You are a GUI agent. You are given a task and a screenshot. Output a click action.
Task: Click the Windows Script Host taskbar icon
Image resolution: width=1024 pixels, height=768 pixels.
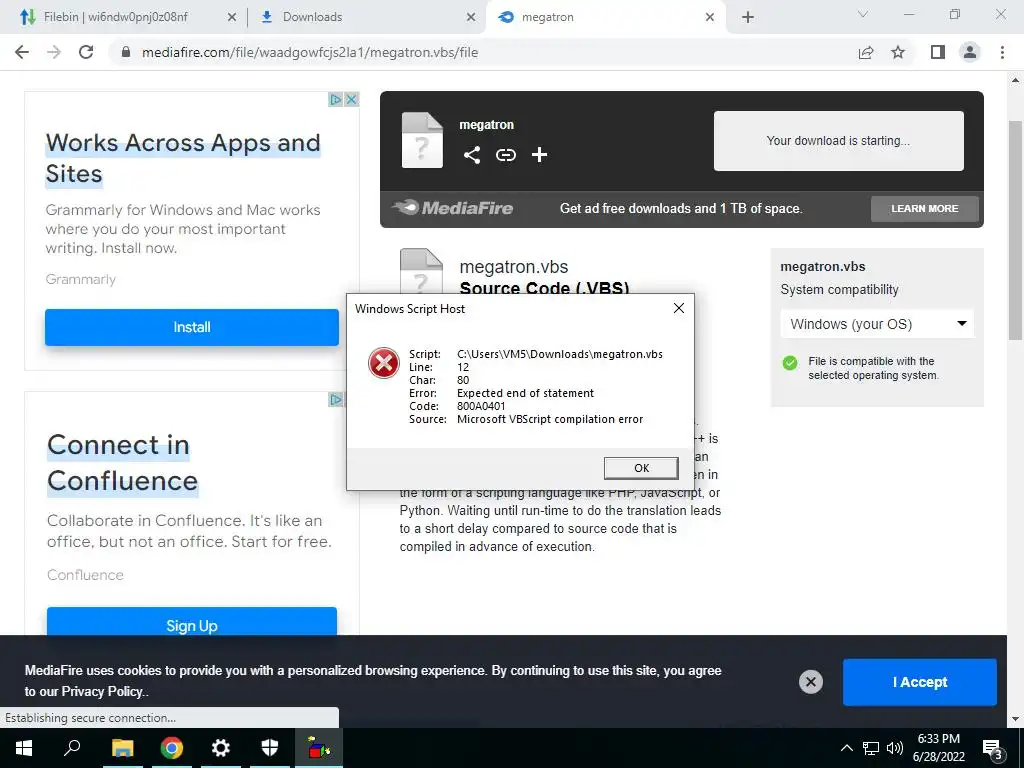point(319,748)
